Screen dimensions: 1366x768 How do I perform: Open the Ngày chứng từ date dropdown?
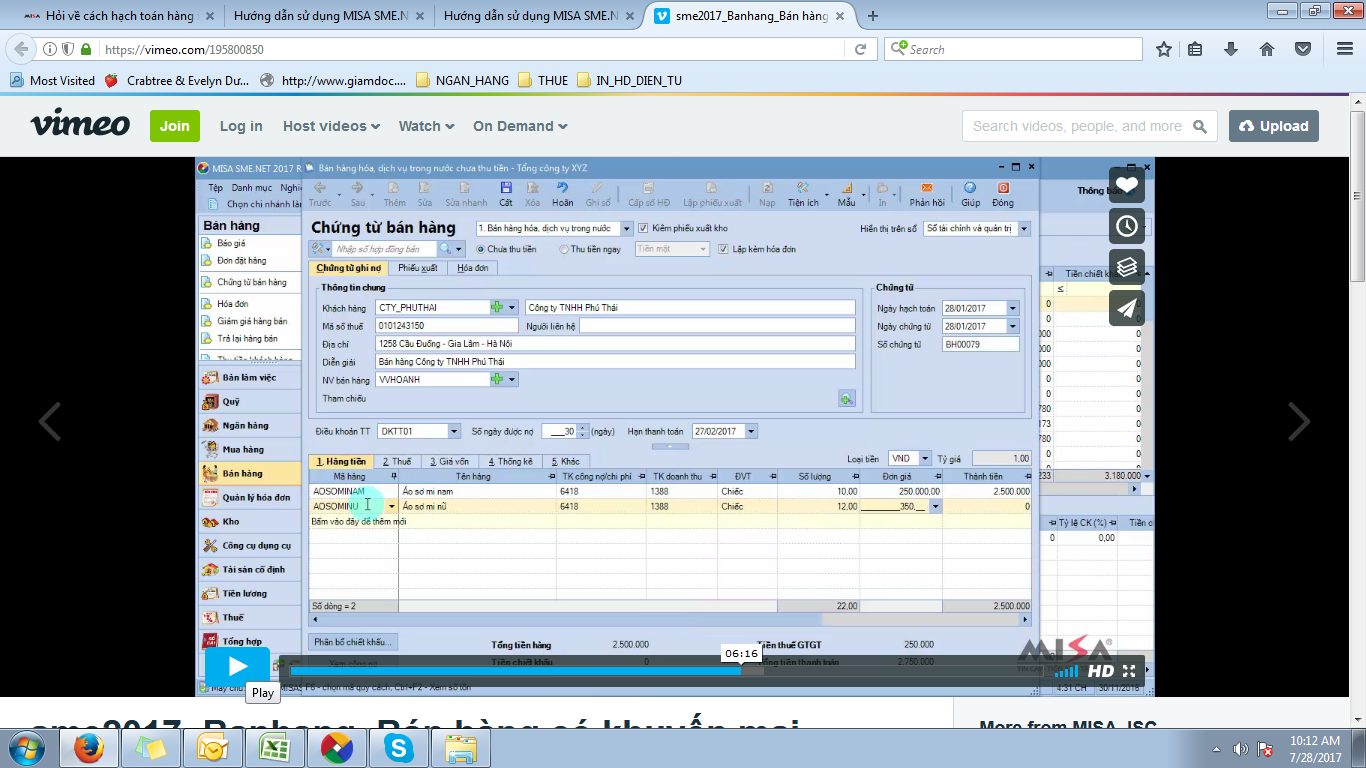(x=1013, y=326)
